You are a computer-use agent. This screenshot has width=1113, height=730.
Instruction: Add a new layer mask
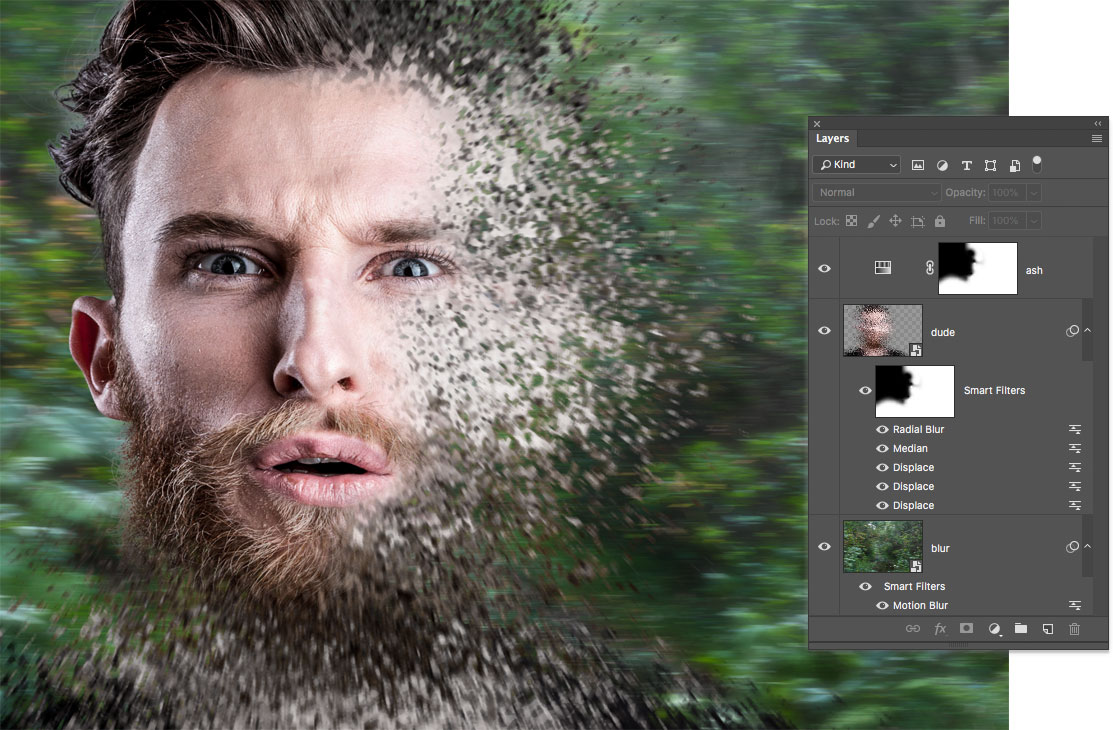(x=966, y=629)
